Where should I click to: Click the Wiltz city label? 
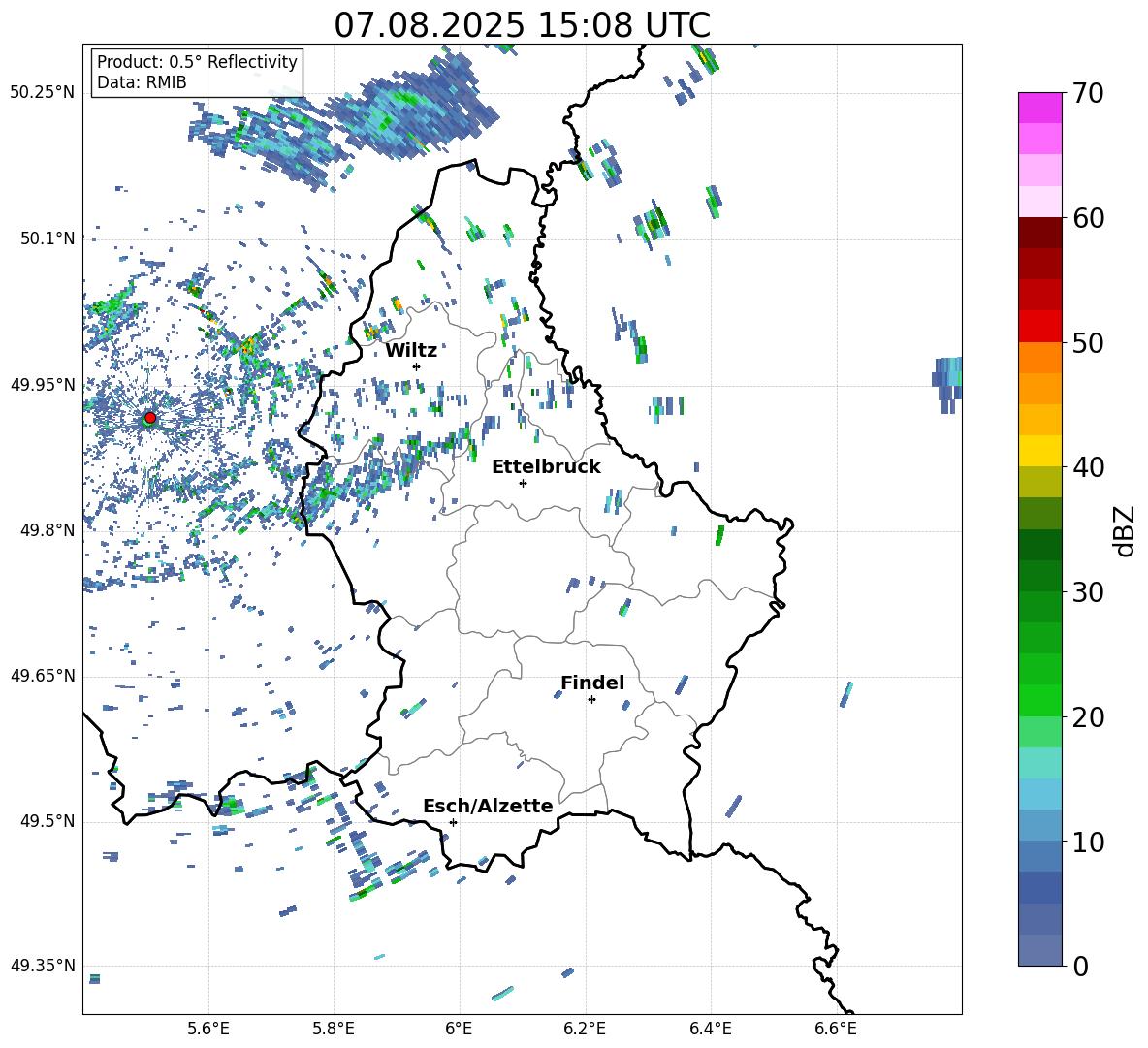(411, 351)
